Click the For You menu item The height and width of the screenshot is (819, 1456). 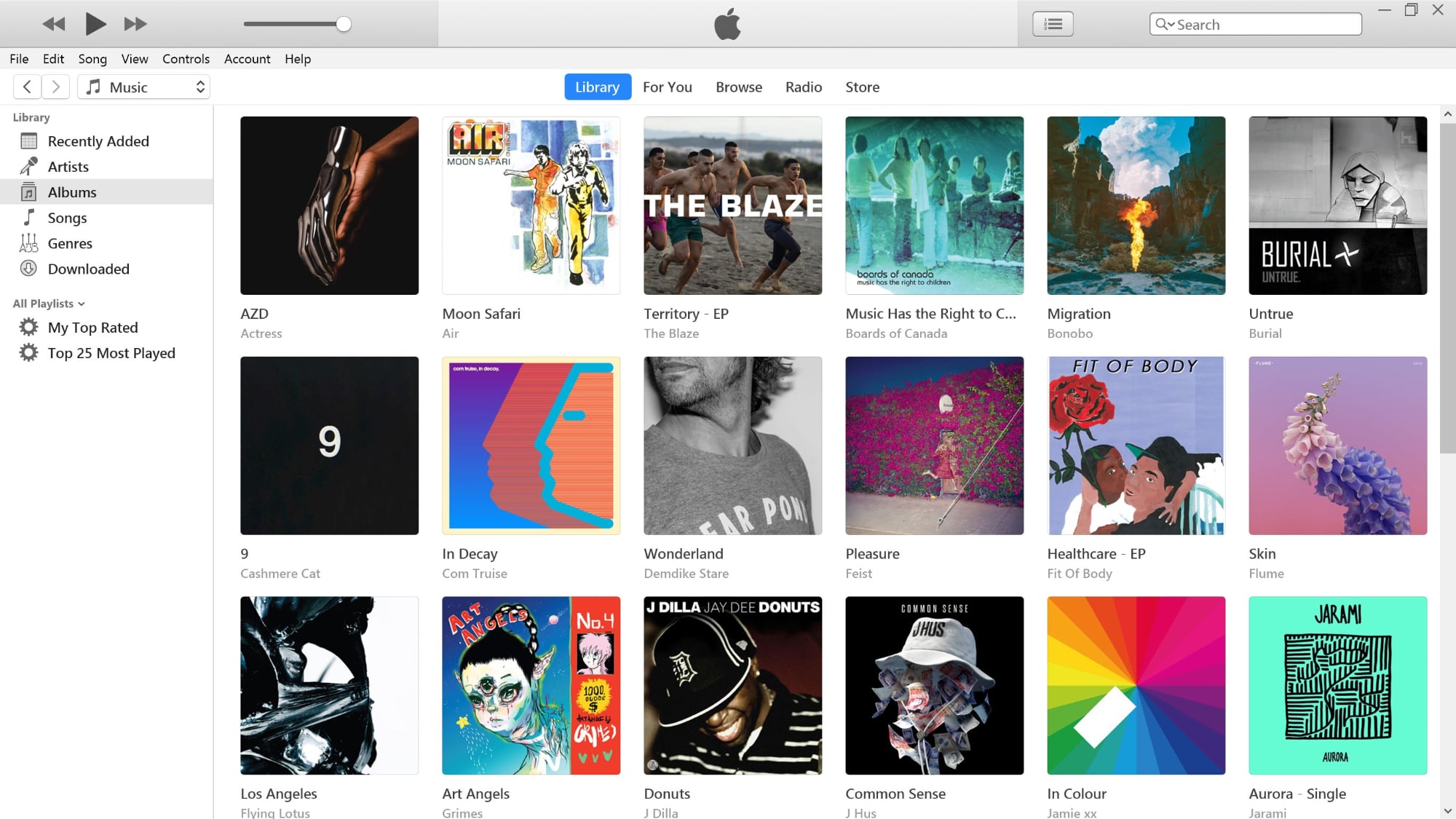(667, 87)
